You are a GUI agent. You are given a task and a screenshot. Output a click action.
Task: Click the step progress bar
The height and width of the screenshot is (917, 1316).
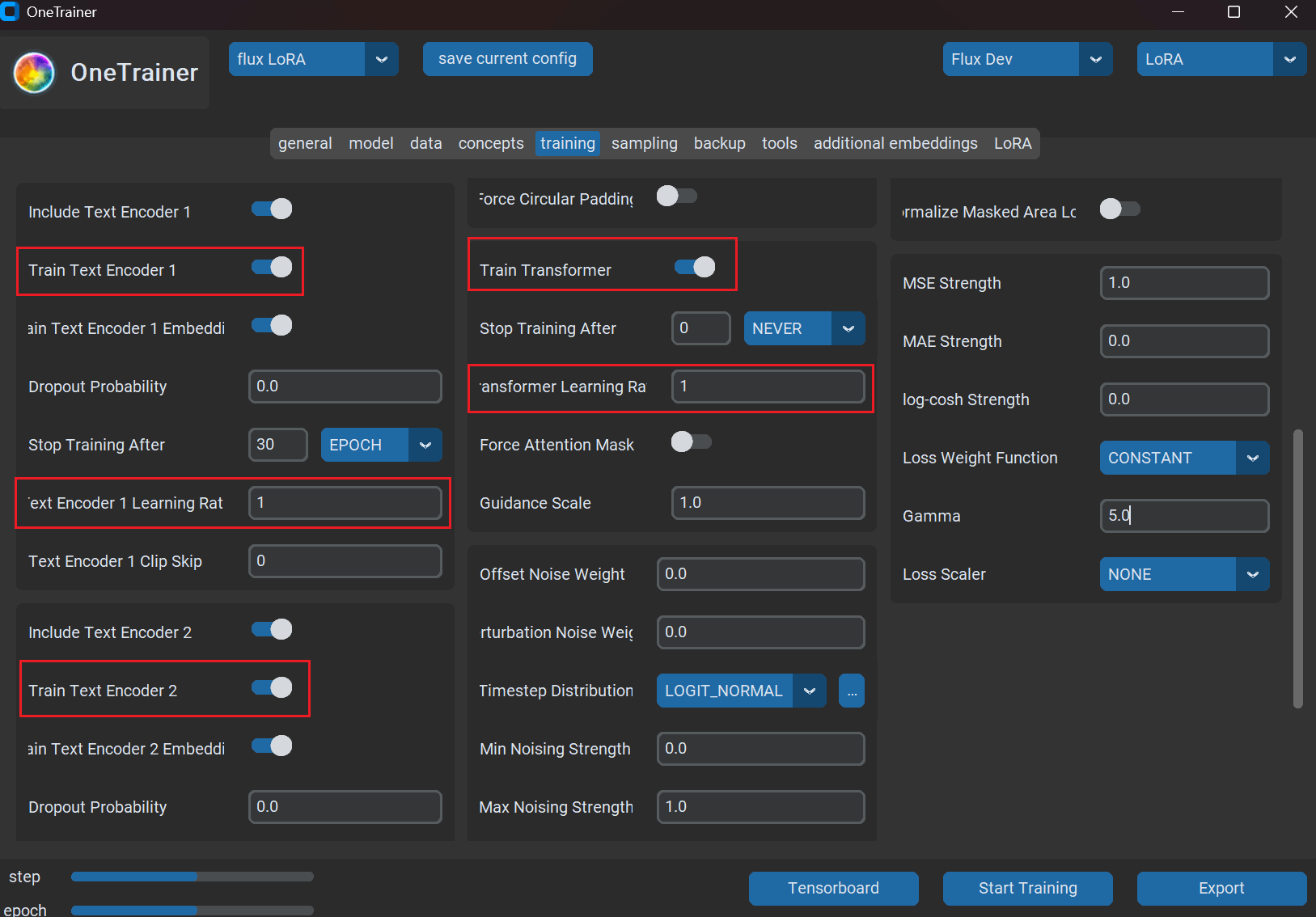(193, 877)
